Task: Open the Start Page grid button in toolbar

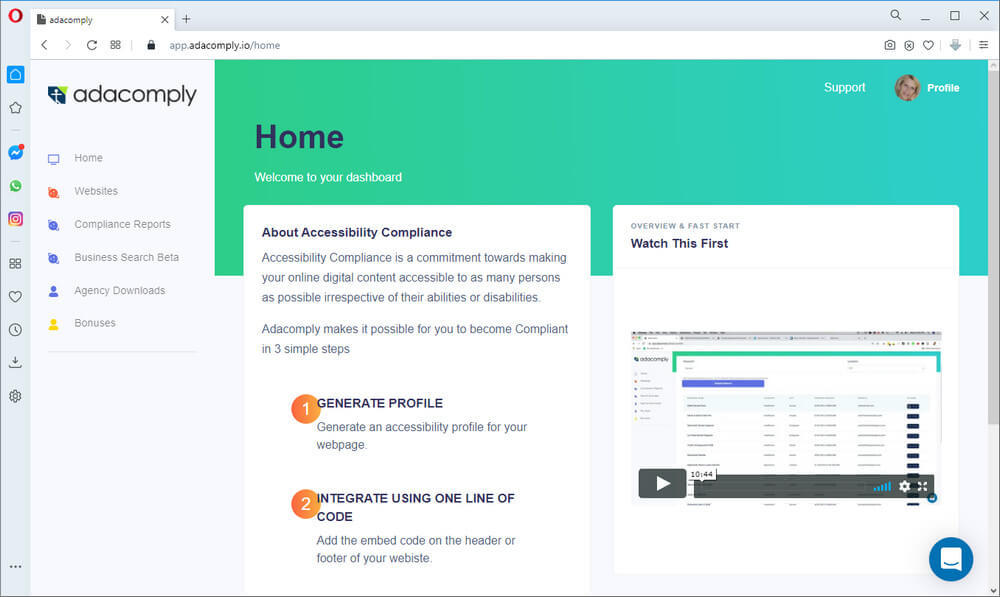Action: coord(115,45)
